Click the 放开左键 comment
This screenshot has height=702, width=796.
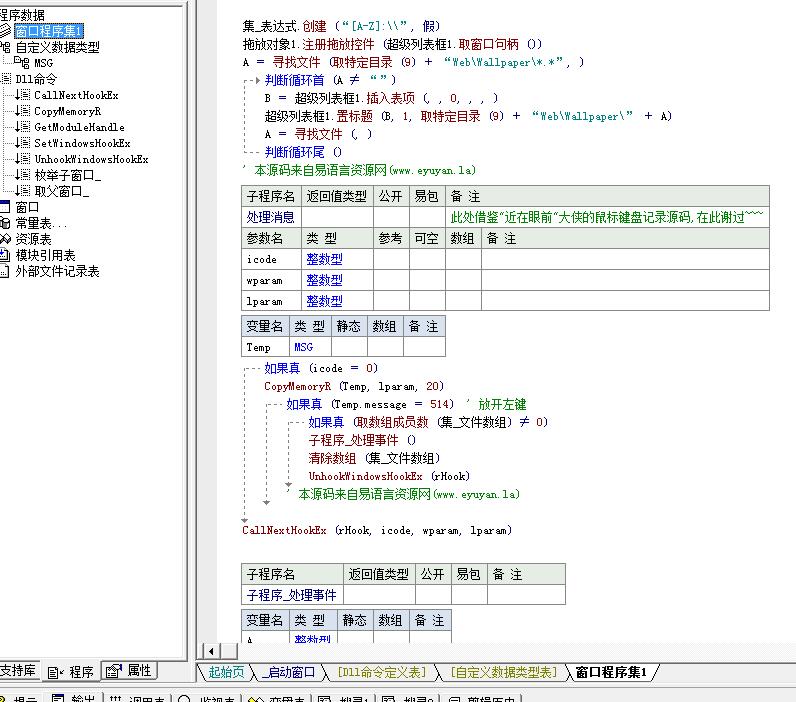[x=502, y=404]
